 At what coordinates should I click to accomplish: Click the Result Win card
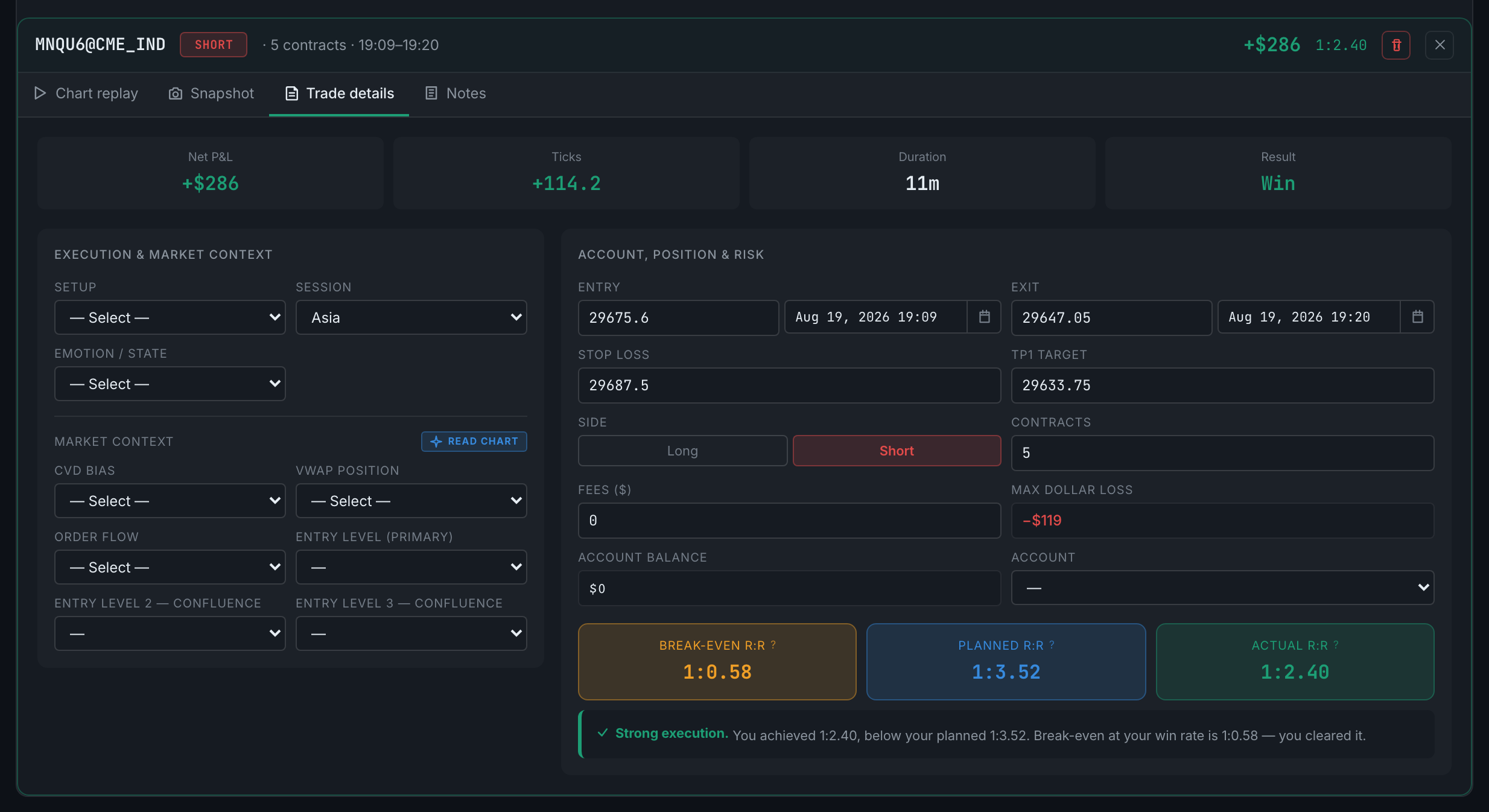(1278, 173)
